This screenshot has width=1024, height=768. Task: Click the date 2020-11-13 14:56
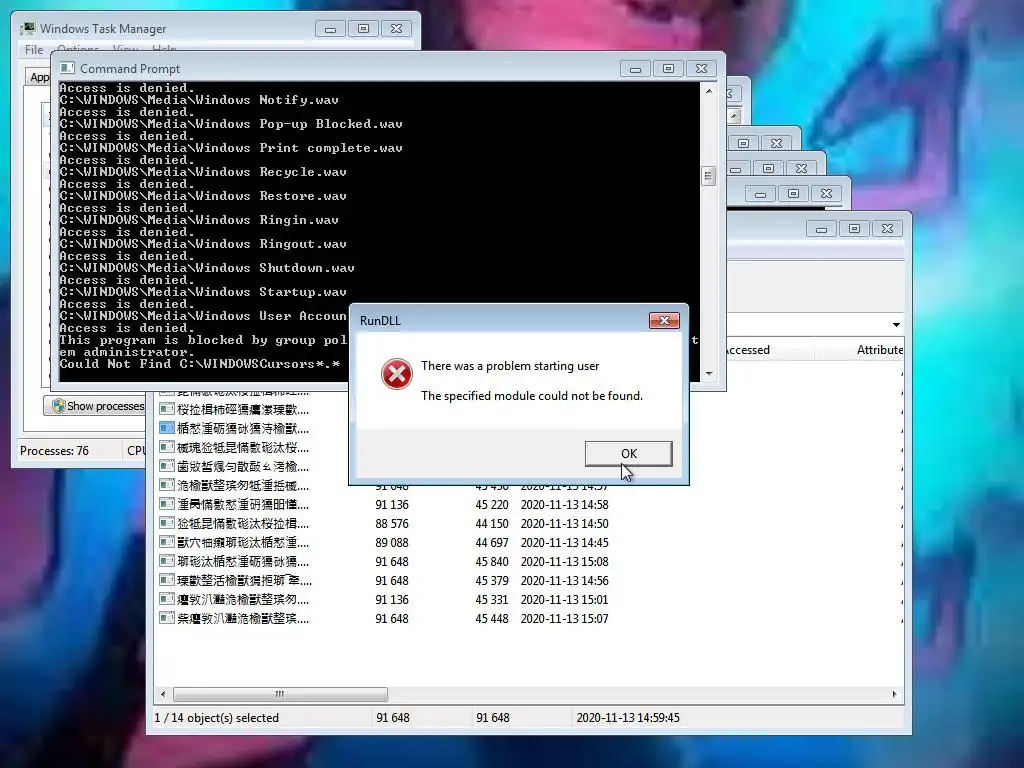(564, 581)
